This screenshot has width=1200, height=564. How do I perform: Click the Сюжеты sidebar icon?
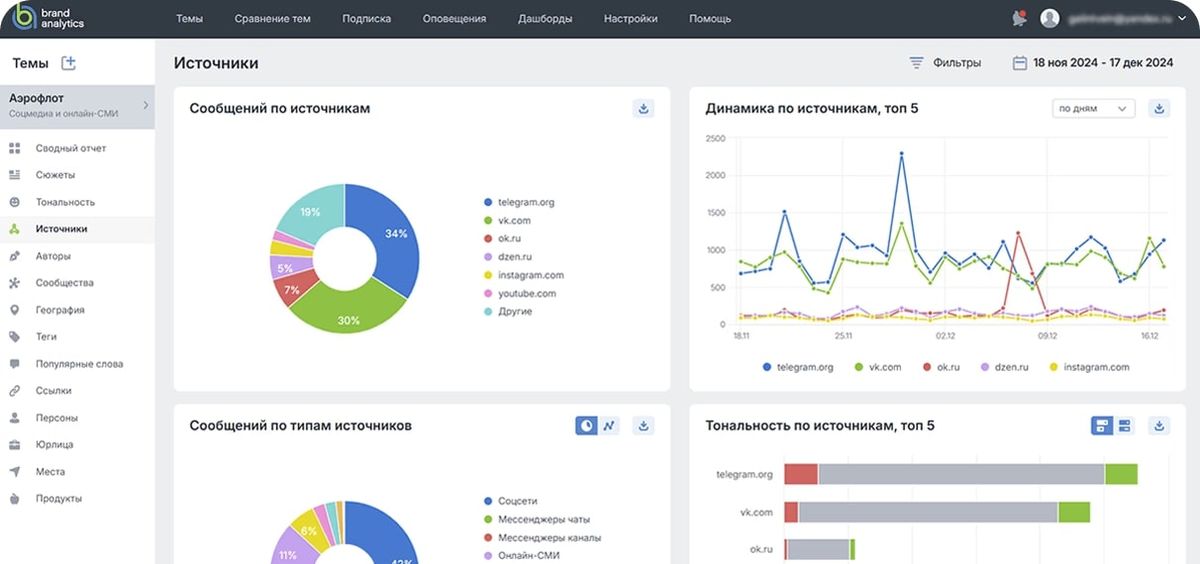pos(14,175)
